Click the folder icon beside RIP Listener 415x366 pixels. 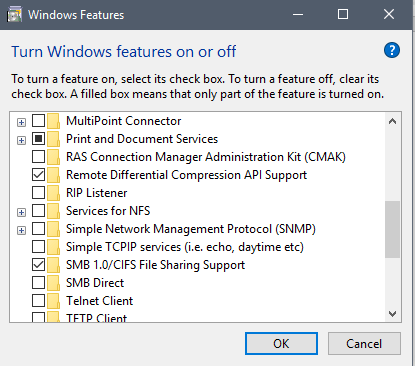[x=53, y=193]
